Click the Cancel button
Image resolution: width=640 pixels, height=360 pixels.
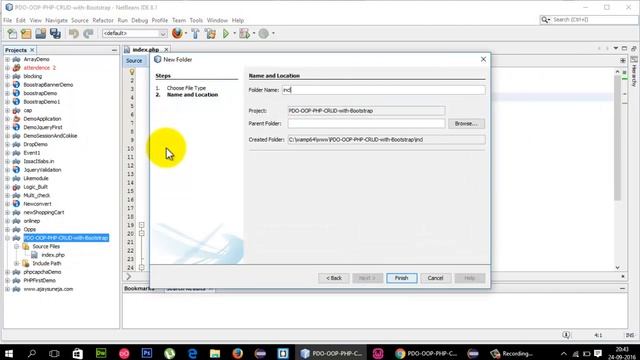click(x=436, y=278)
